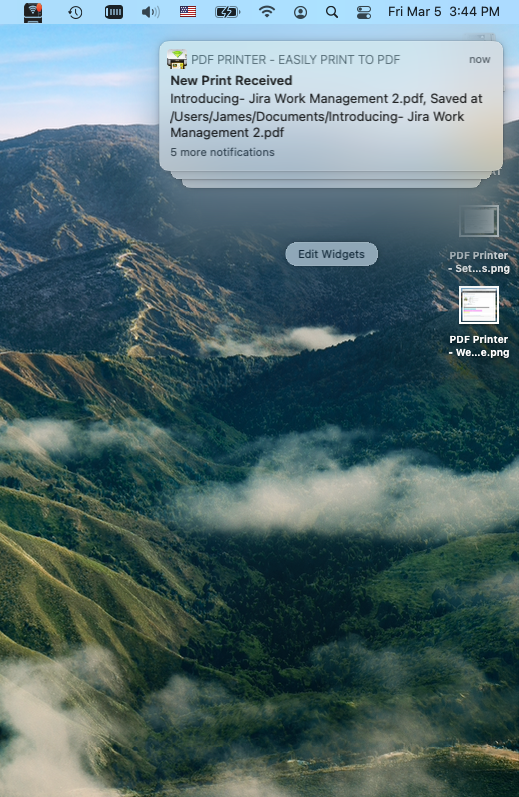
Task: Click the stacked notifications beneath the top card
Action: coord(331,180)
